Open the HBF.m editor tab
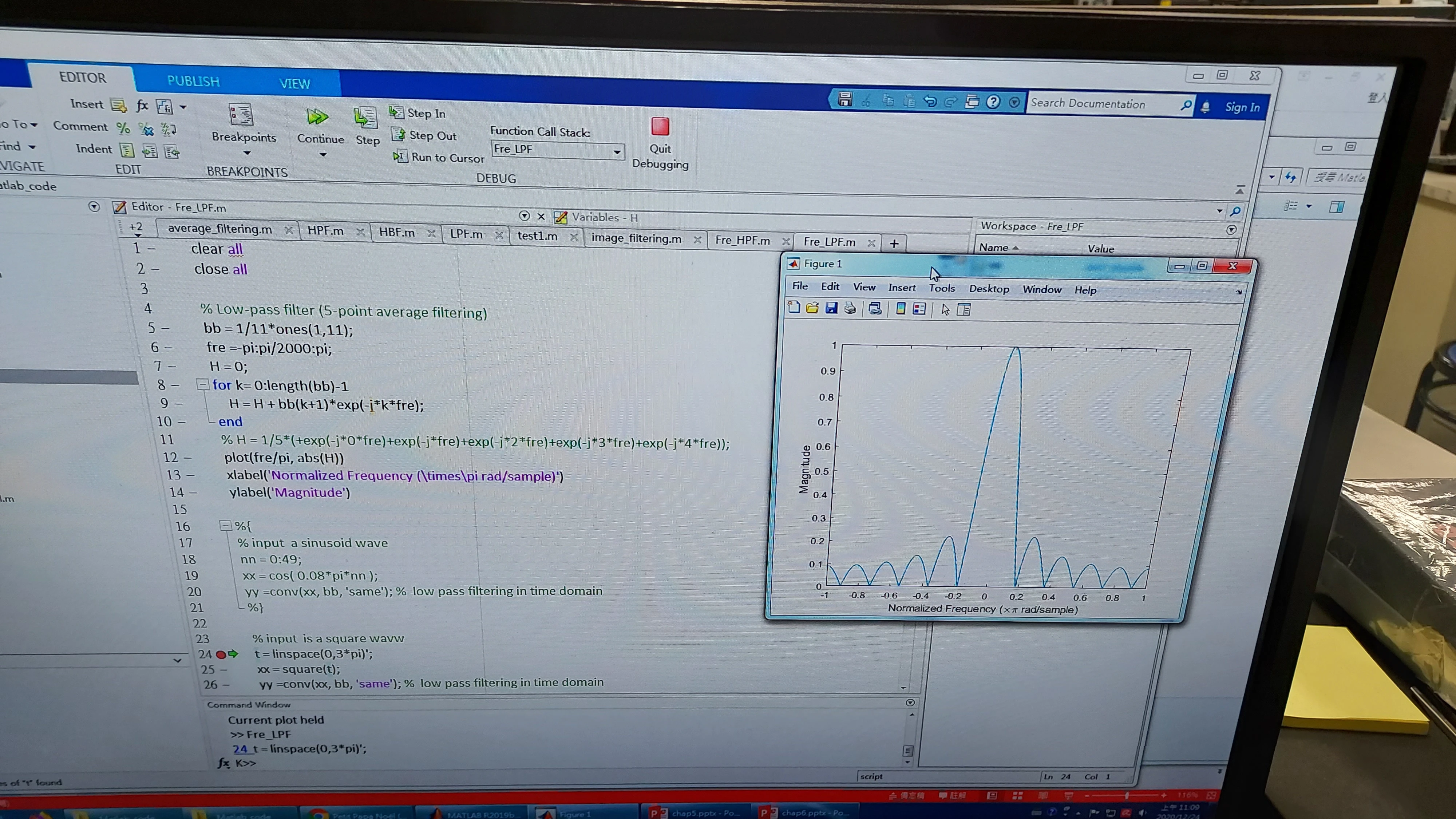Viewport: 1456px width, 819px height. [x=396, y=232]
